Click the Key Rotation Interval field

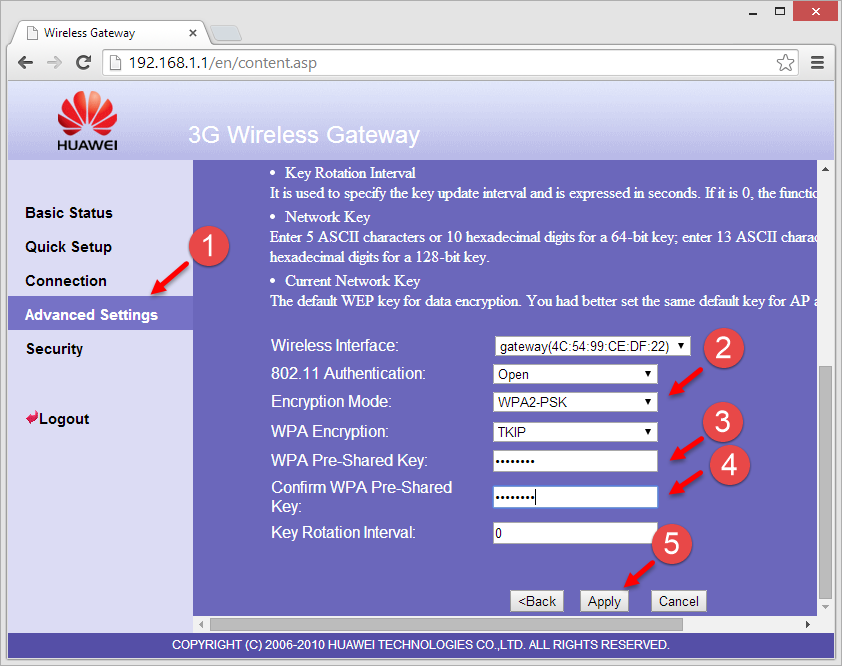click(575, 533)
